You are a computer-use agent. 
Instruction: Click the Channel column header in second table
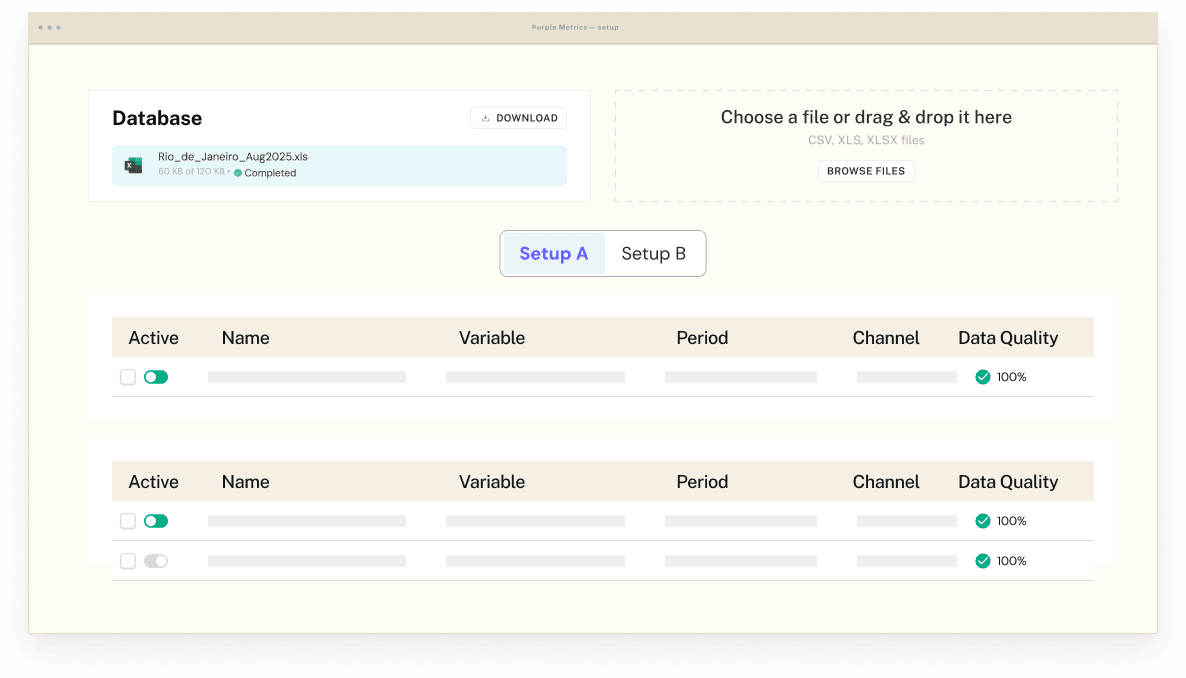pyautogui.click(x=886, y=481)
